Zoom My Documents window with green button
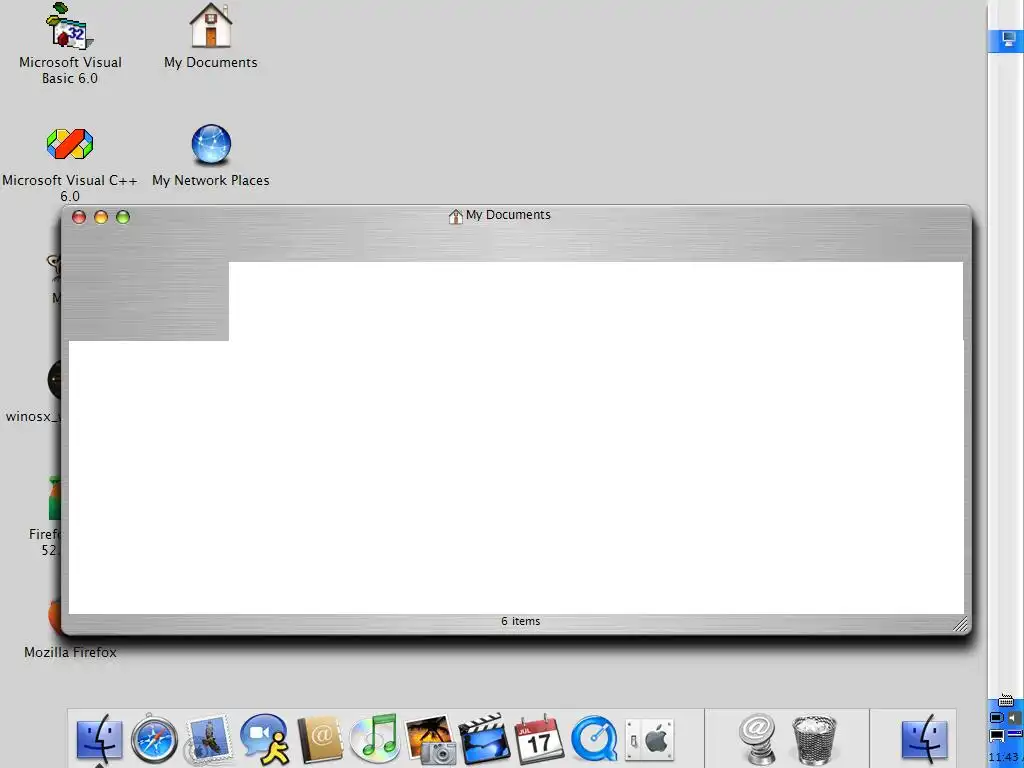The width and height of the screenshot is (1024, 768). point(123,217)
